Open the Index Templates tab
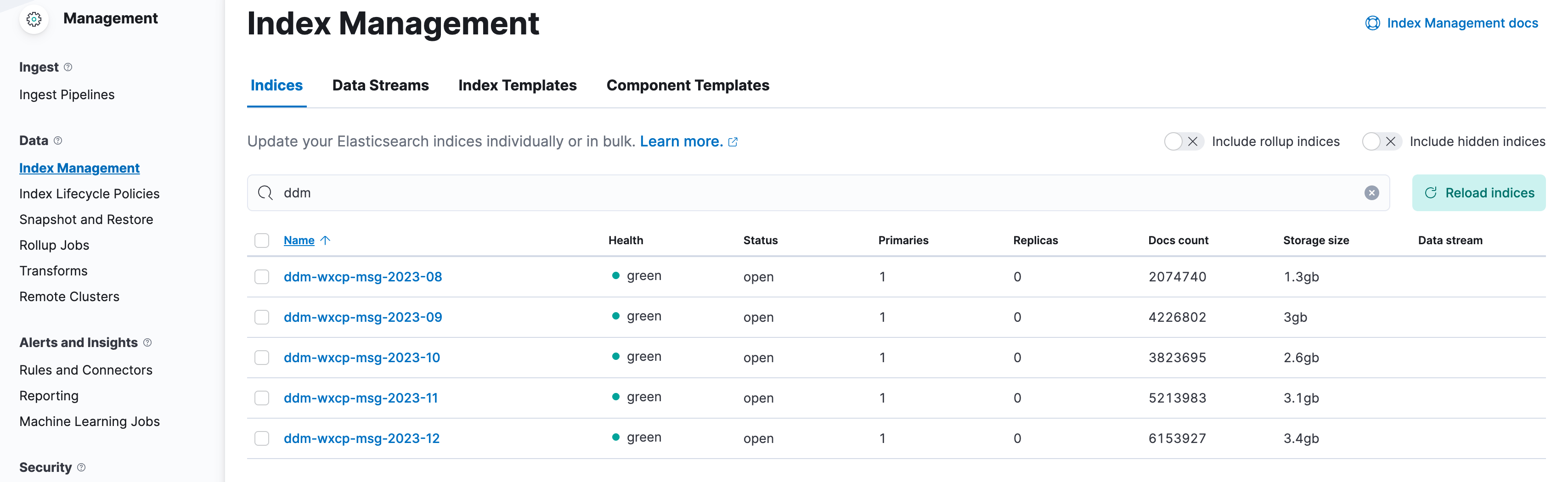This screenshot has width=1568, height=482. coord(517,85)
